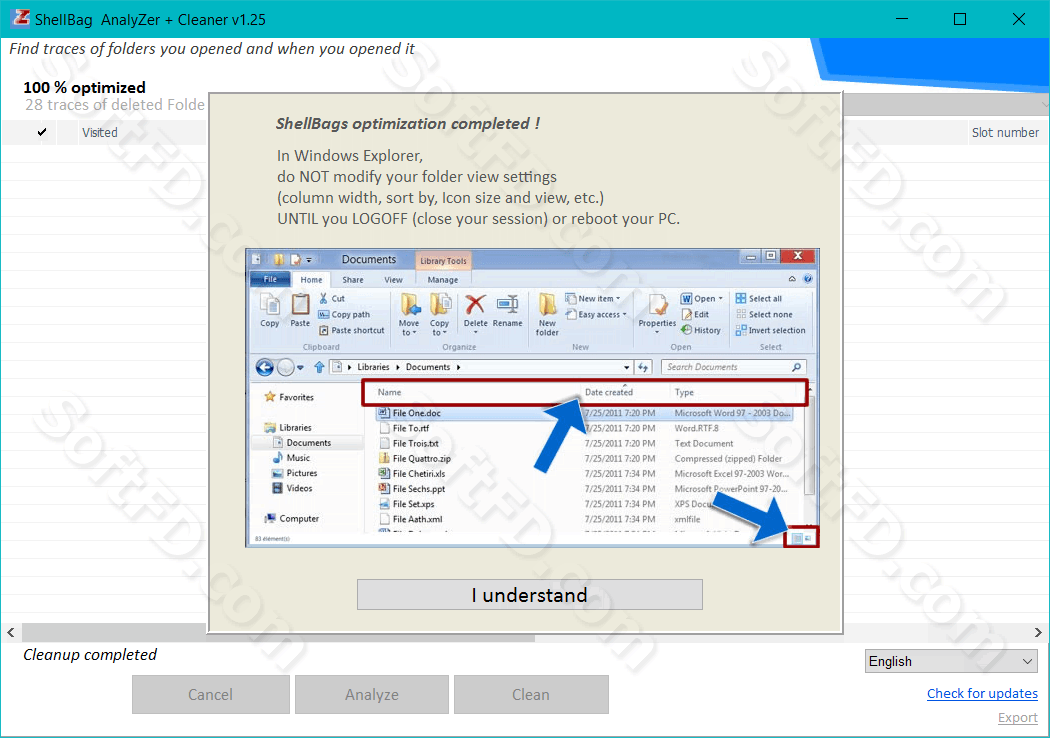This screenshot has height=738, width=1050.
Task: Close the ShellBag AnalyZer window
Action: (1019, 19)
